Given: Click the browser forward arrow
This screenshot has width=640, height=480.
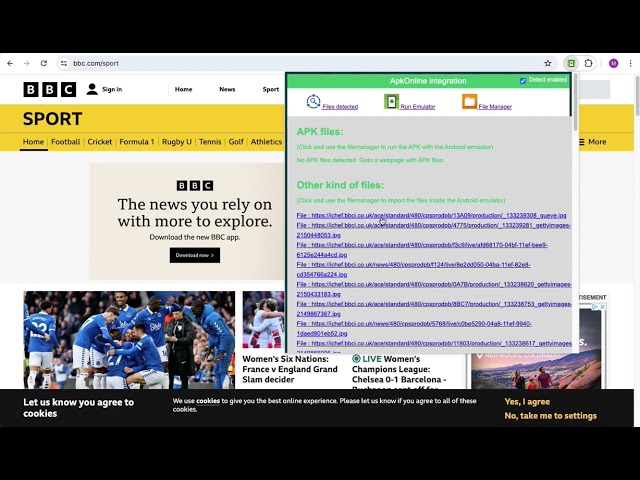Looking at the screenshot, I should point(27,63).
